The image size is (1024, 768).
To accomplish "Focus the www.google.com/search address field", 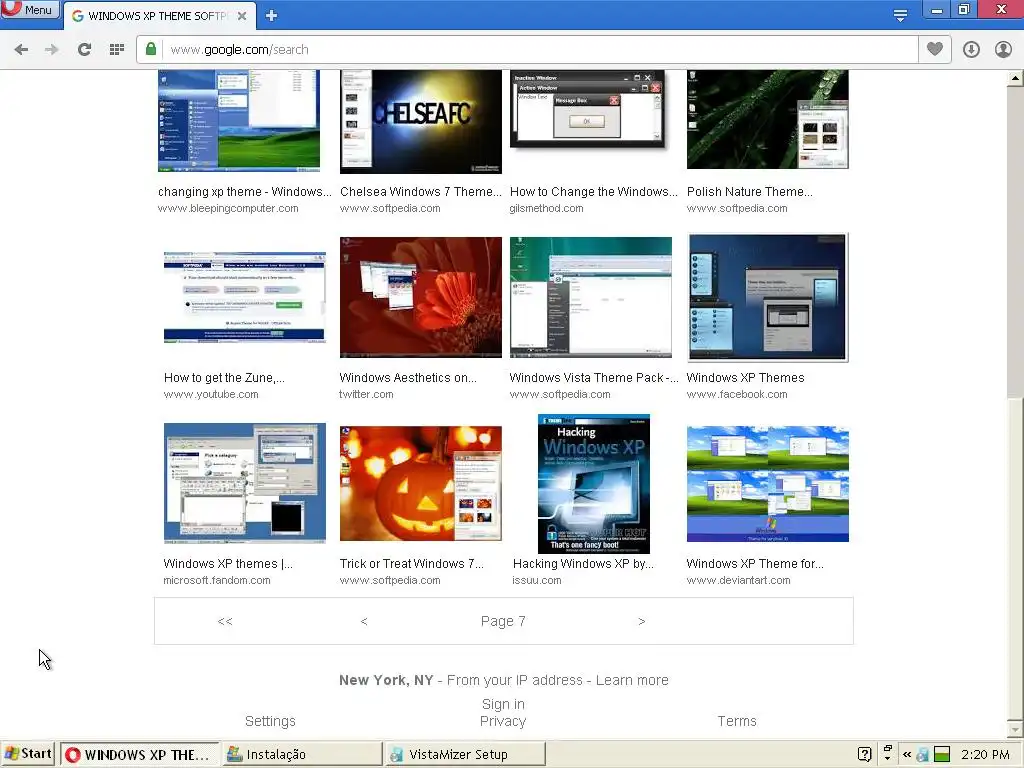I will 526,50.
